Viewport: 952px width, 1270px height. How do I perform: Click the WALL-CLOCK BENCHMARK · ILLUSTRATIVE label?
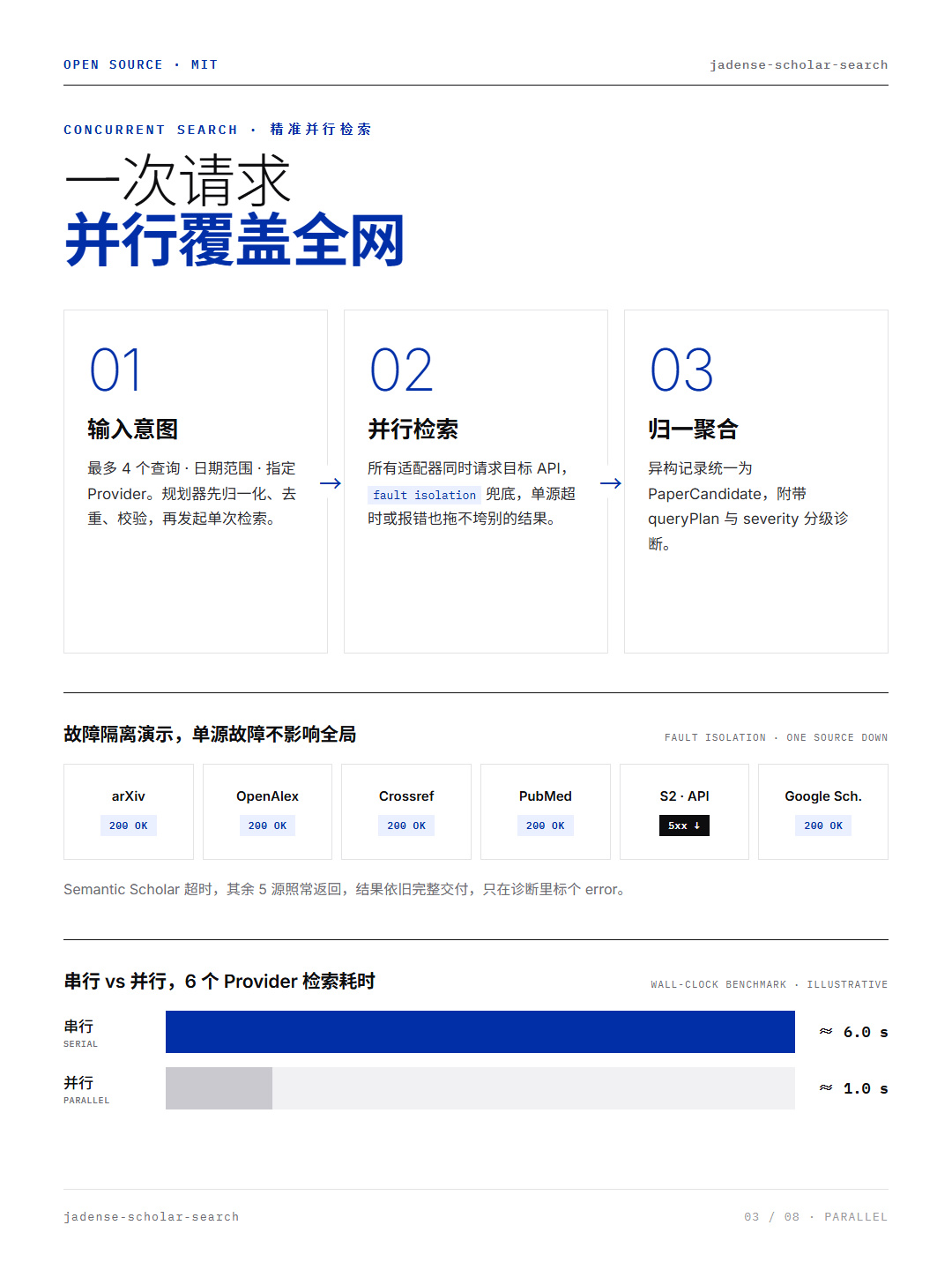(x=770, y=984)
